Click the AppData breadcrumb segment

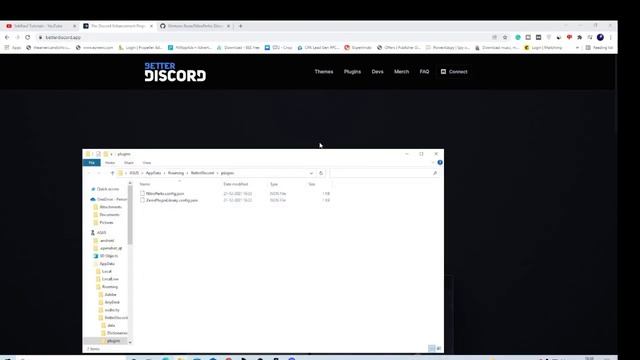tap(153, 173)
